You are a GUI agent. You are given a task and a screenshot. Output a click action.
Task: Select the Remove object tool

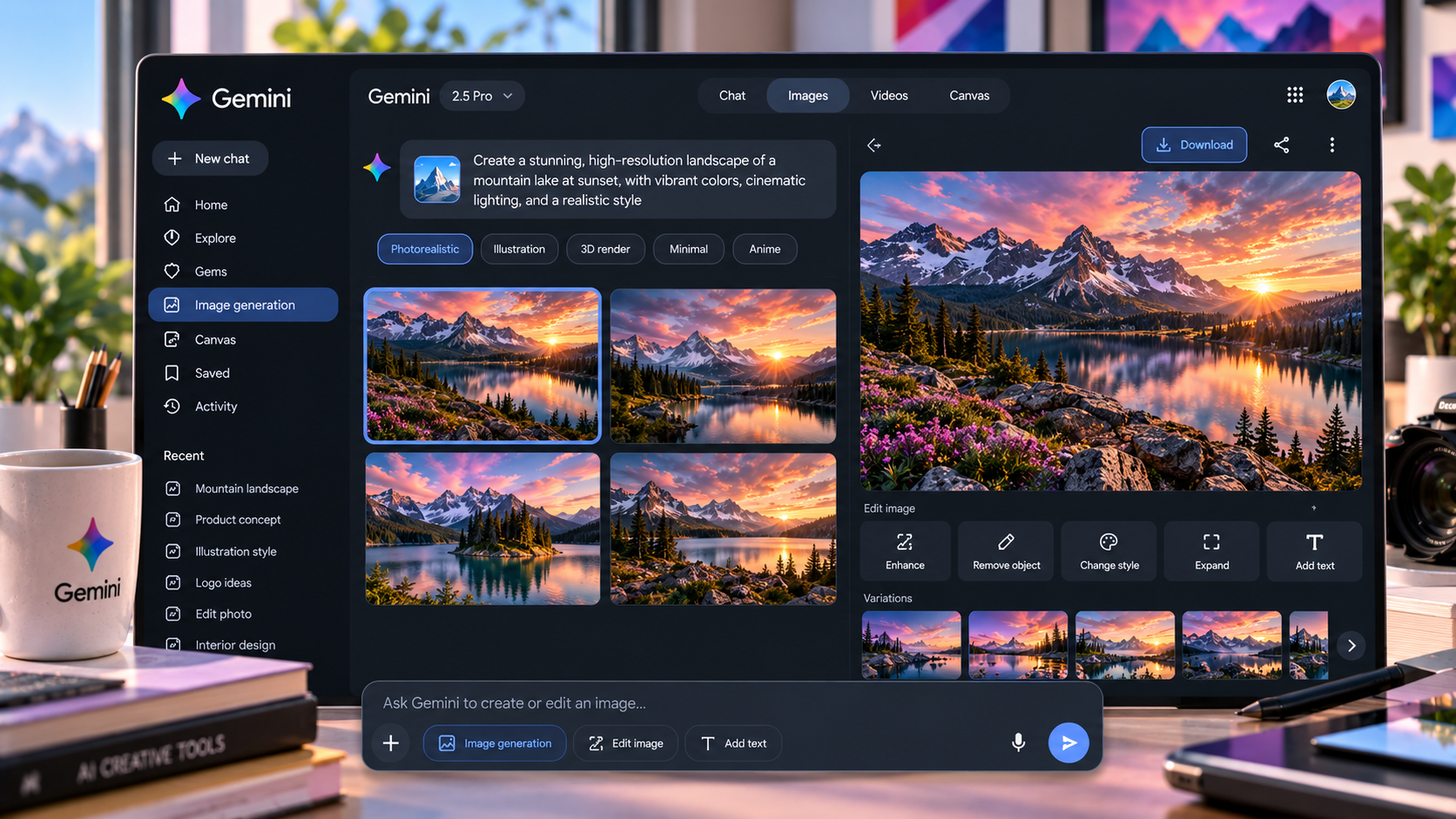(x=1006, y=551)
